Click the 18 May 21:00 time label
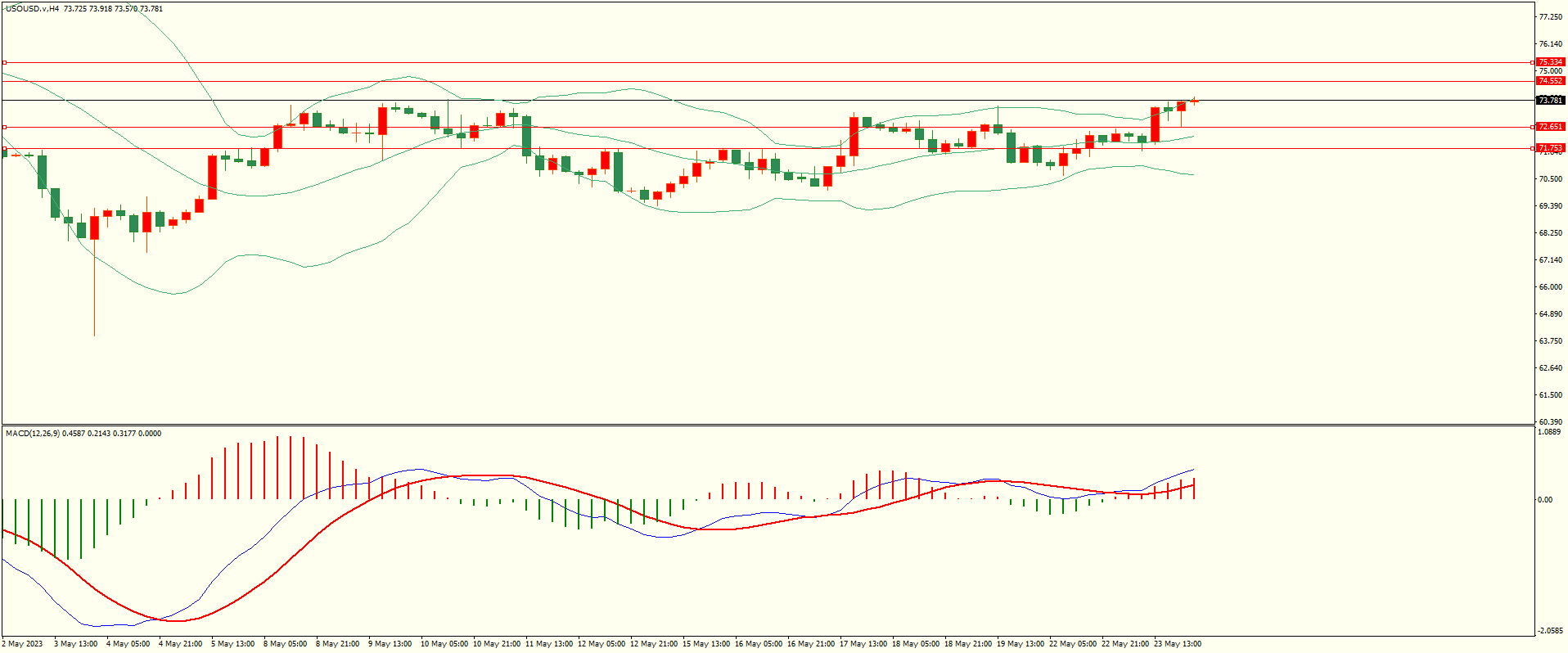The height and width of the screenshot is (653, 1568). (x=968, y=644)
